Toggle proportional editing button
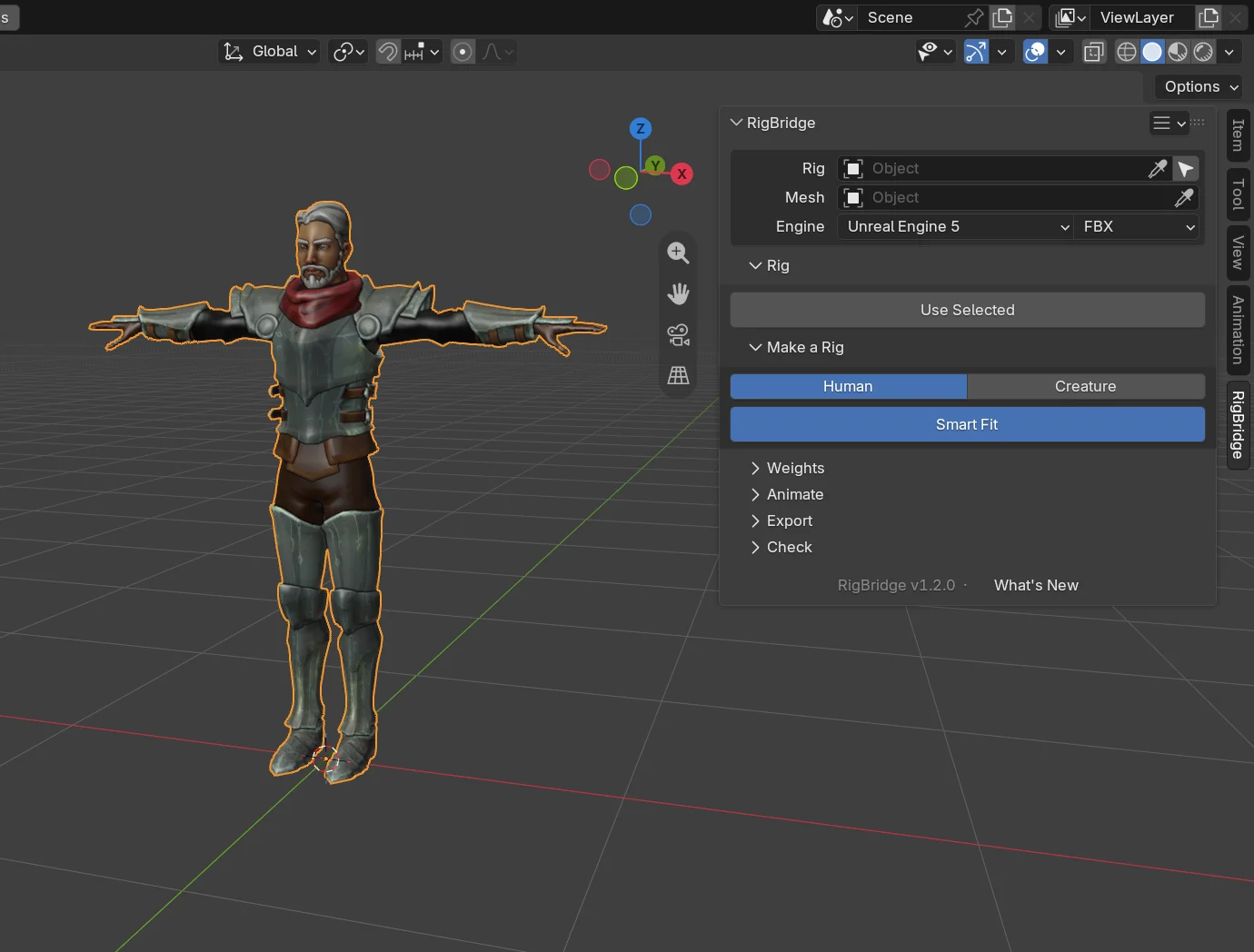The height and width of the screenshot is (952, 1254). 463,52
